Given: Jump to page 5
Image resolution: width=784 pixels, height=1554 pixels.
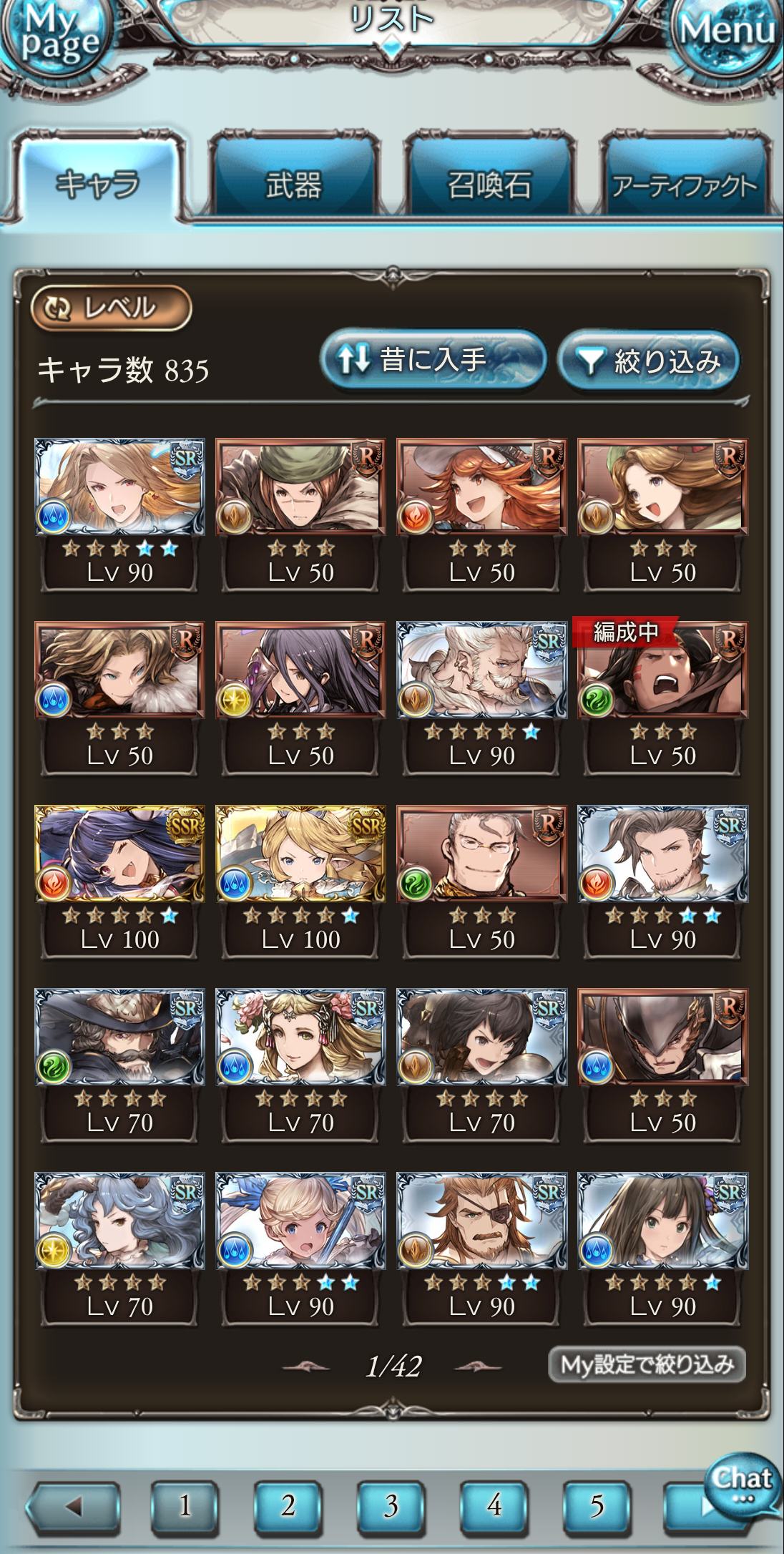Looking at the screenshot, I should [597, 1507].
